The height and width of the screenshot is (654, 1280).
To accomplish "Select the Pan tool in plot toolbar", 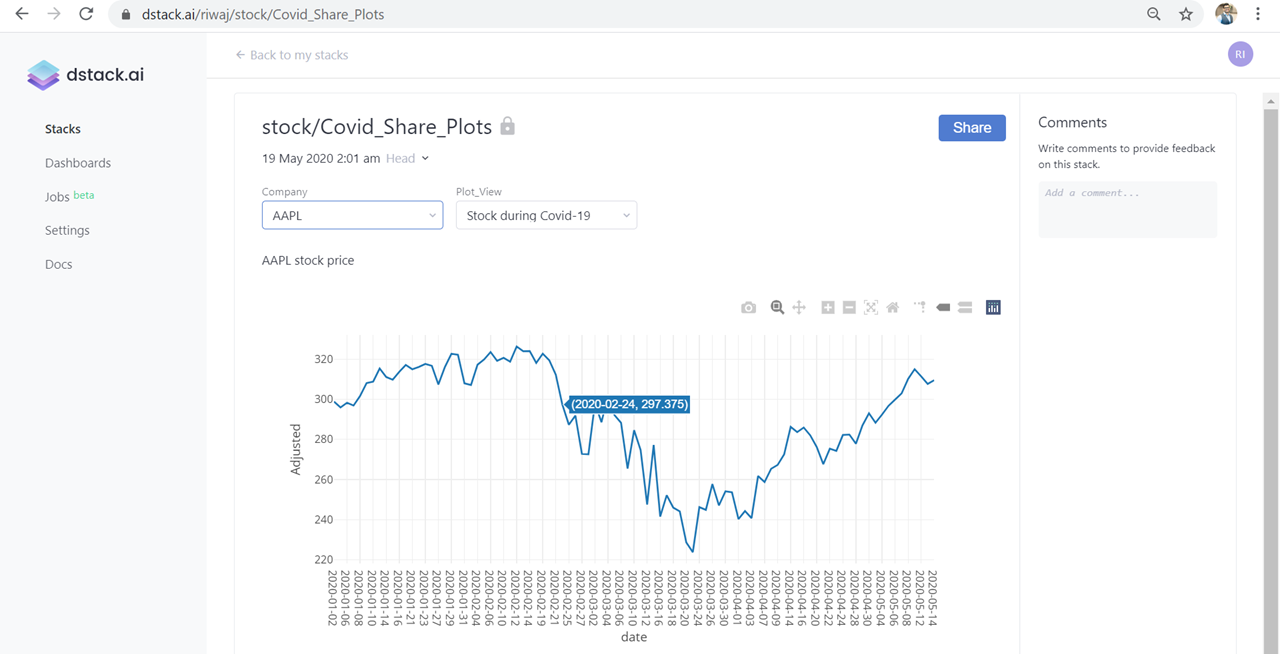I will pos(799,308).
